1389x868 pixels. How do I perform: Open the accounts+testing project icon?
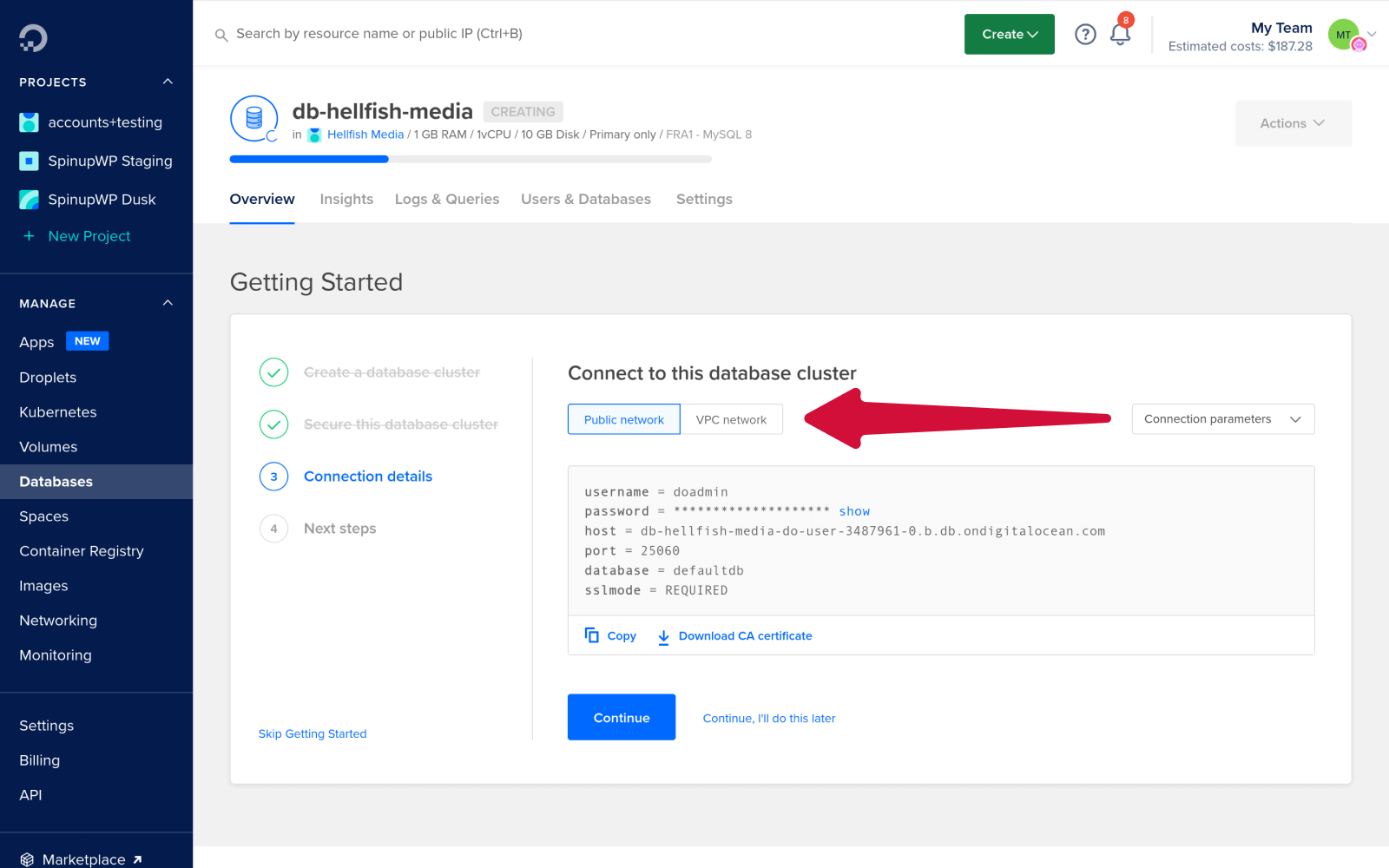pos(29,122)
